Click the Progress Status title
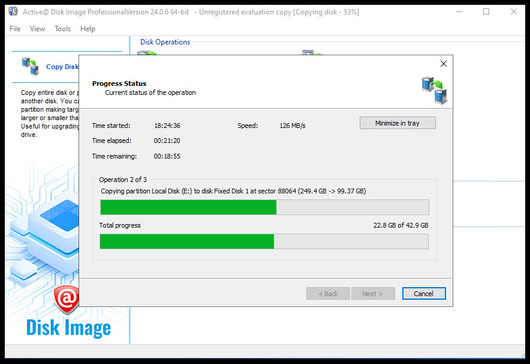530x364 pixels. point(119,83)
